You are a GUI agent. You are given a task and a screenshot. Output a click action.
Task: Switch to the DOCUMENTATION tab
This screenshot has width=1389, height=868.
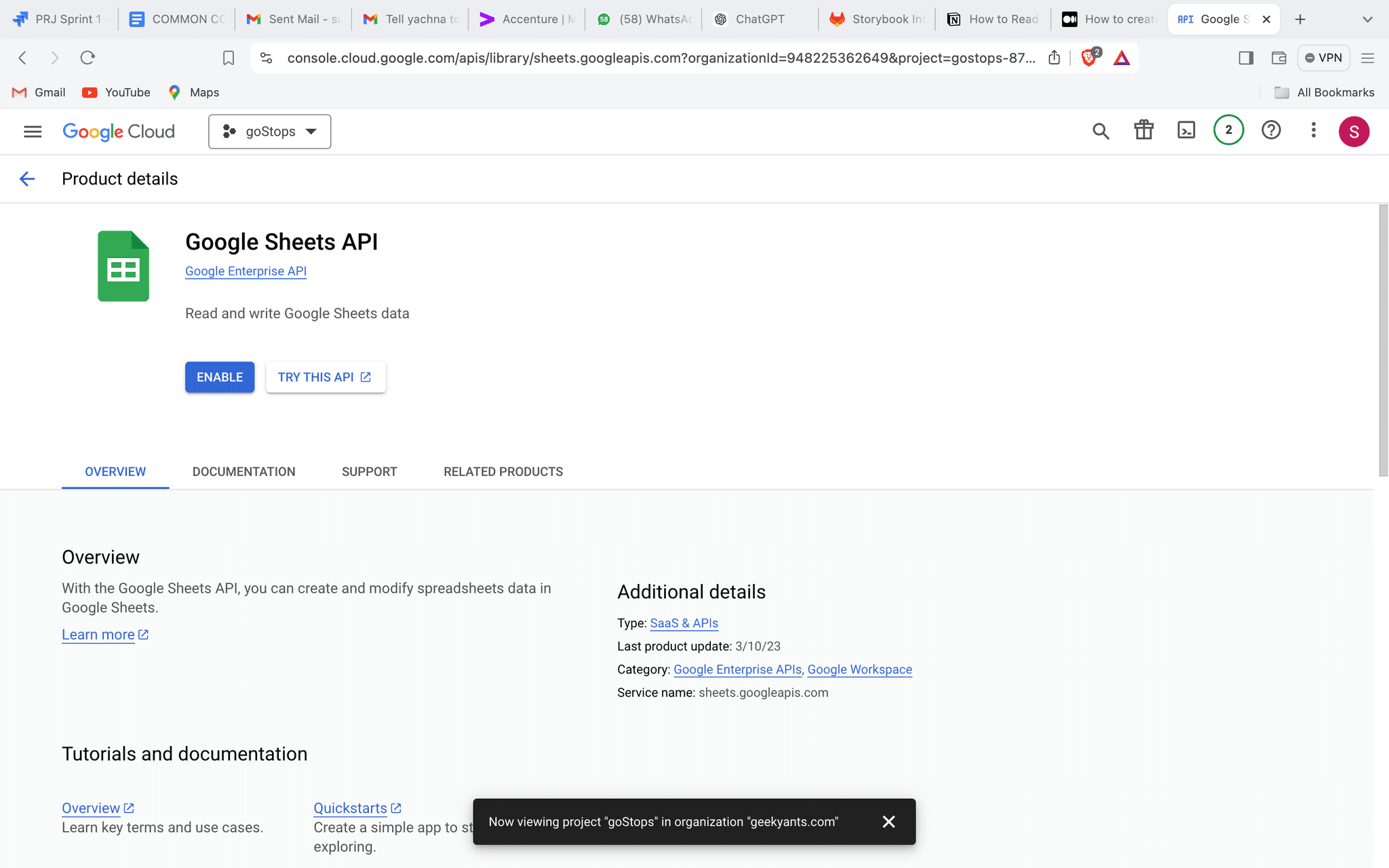[243, 471]
